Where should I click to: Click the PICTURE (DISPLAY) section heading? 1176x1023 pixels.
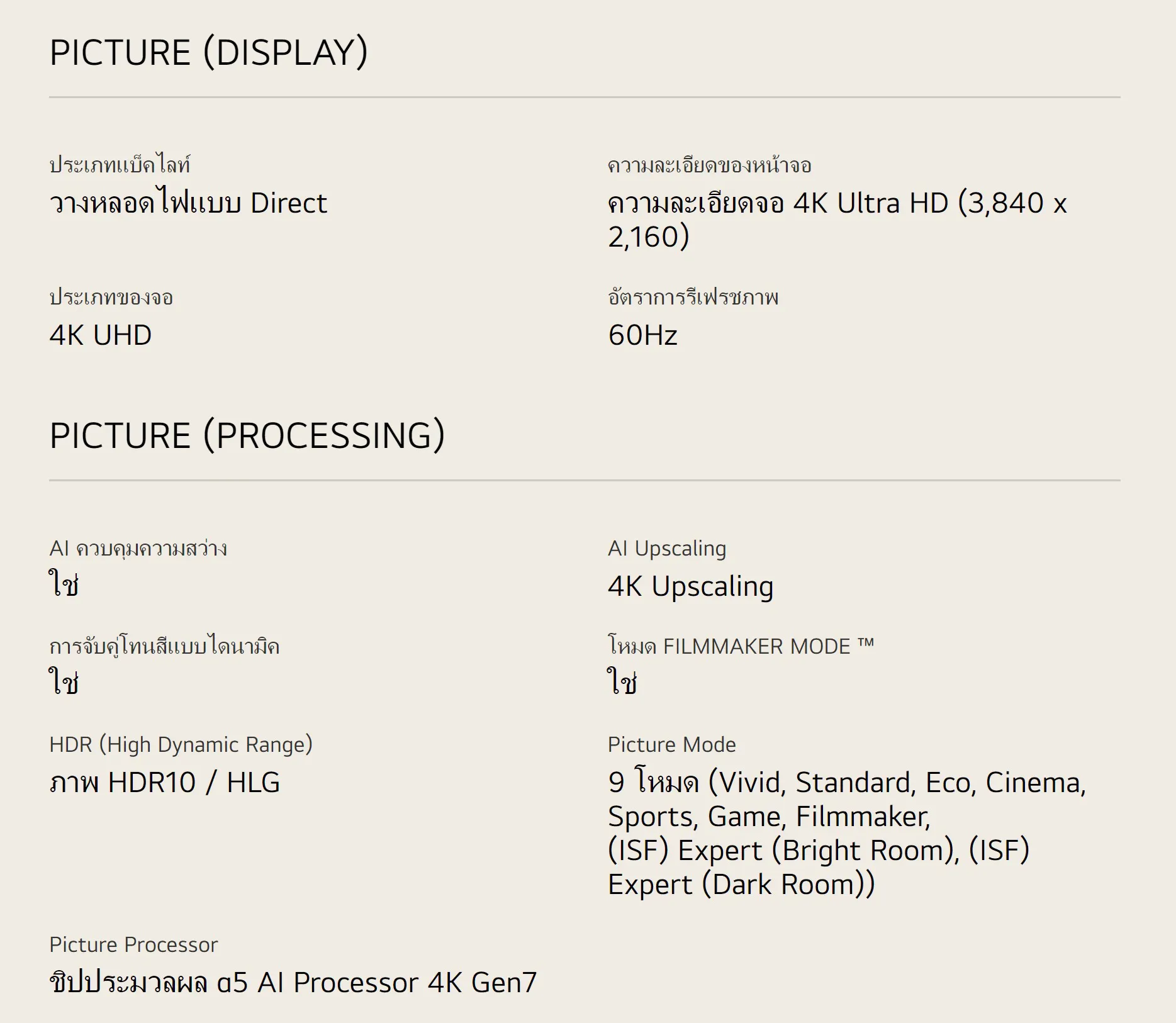click(x=208, y=52)
